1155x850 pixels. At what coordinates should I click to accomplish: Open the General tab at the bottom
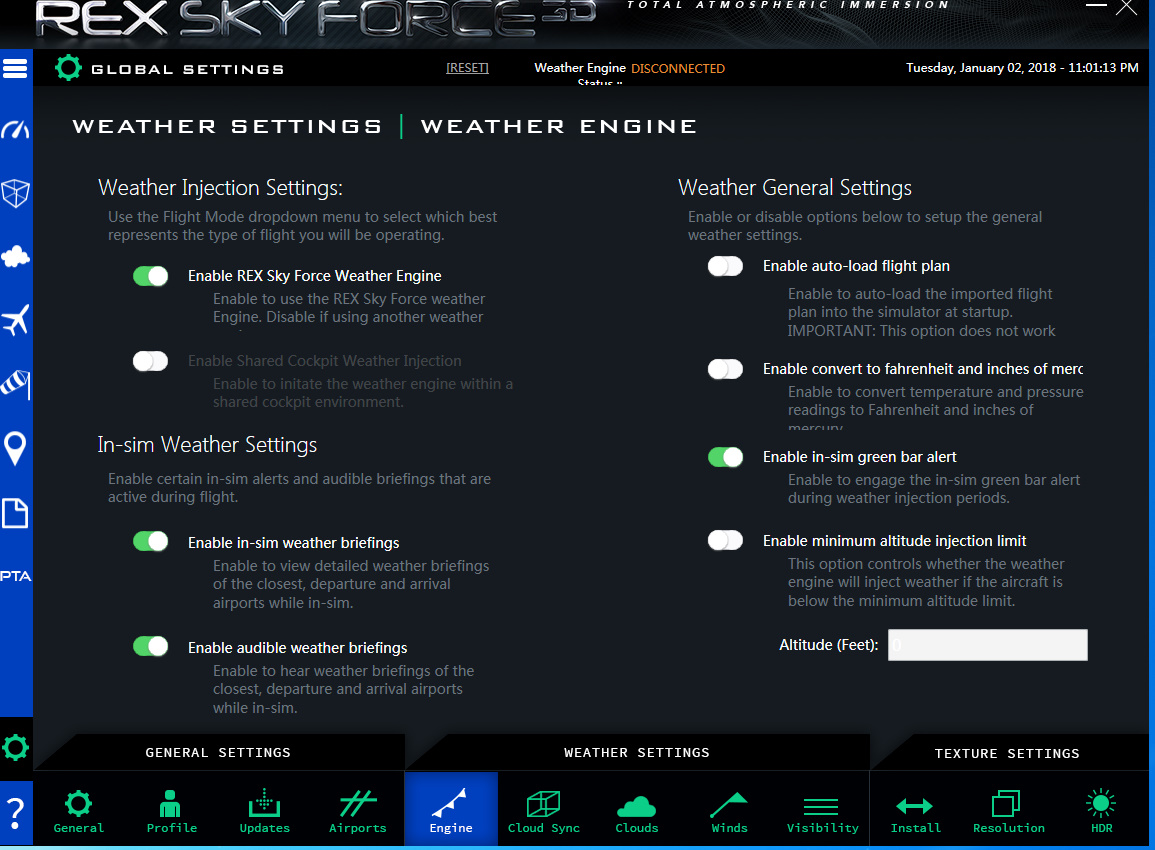pos(79,812)
